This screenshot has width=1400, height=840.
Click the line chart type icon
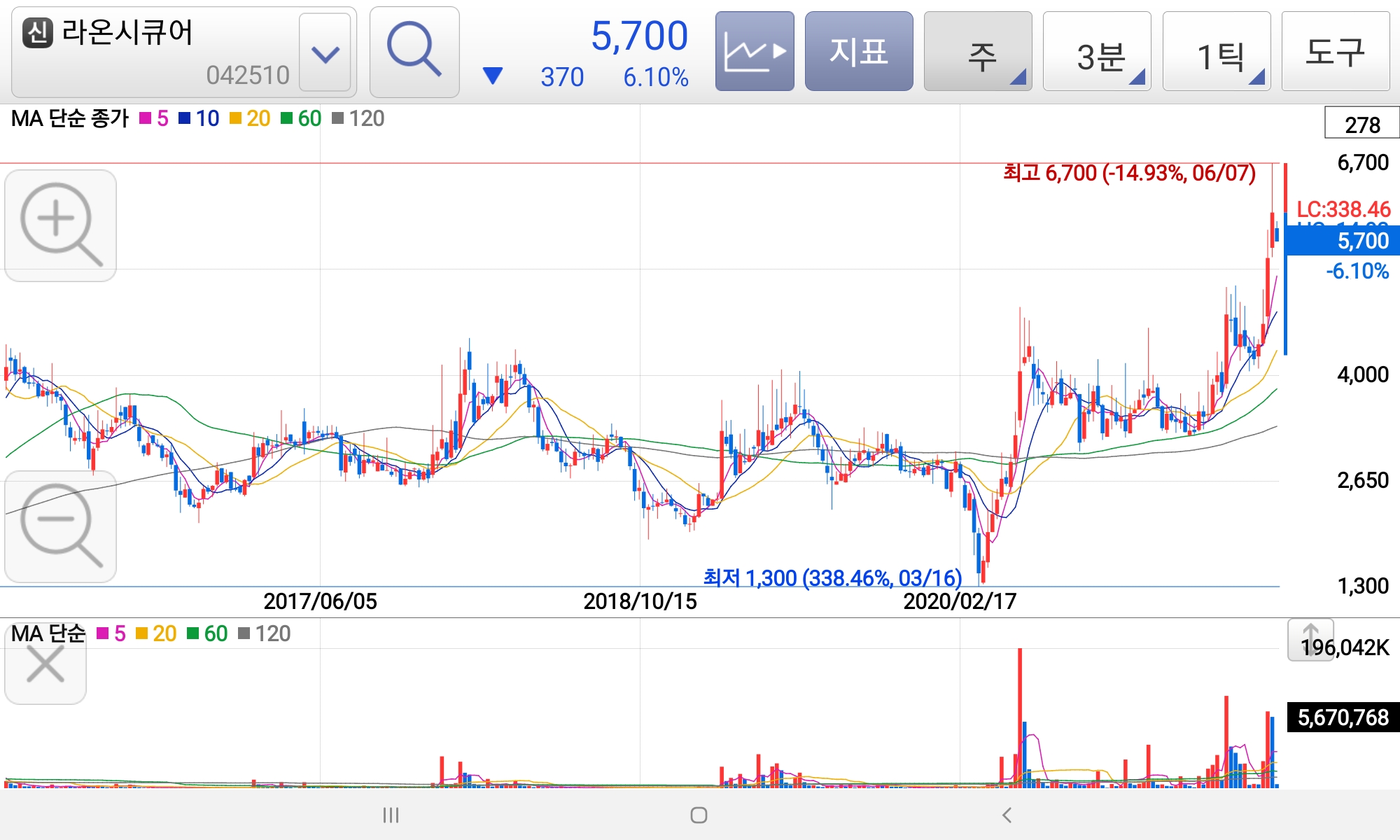coord(755,52)
